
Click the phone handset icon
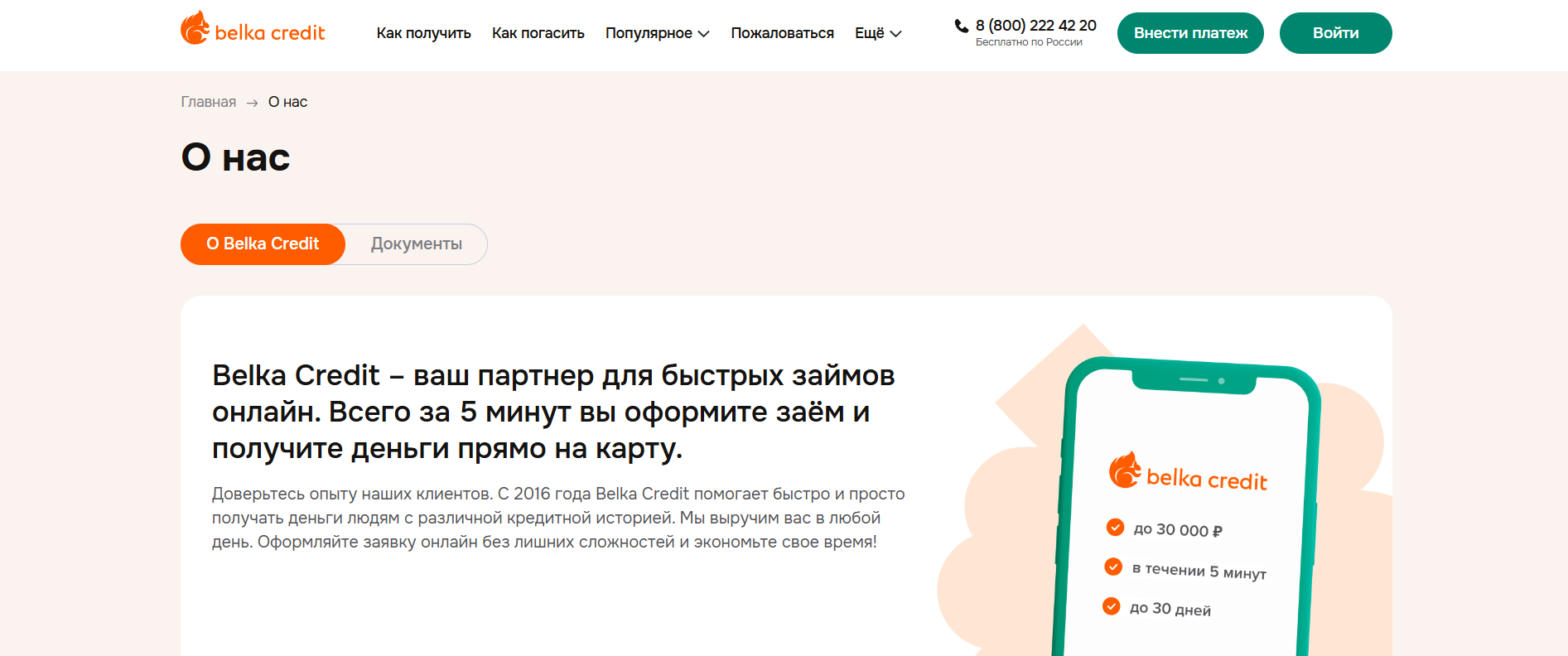tap(962, 26)
